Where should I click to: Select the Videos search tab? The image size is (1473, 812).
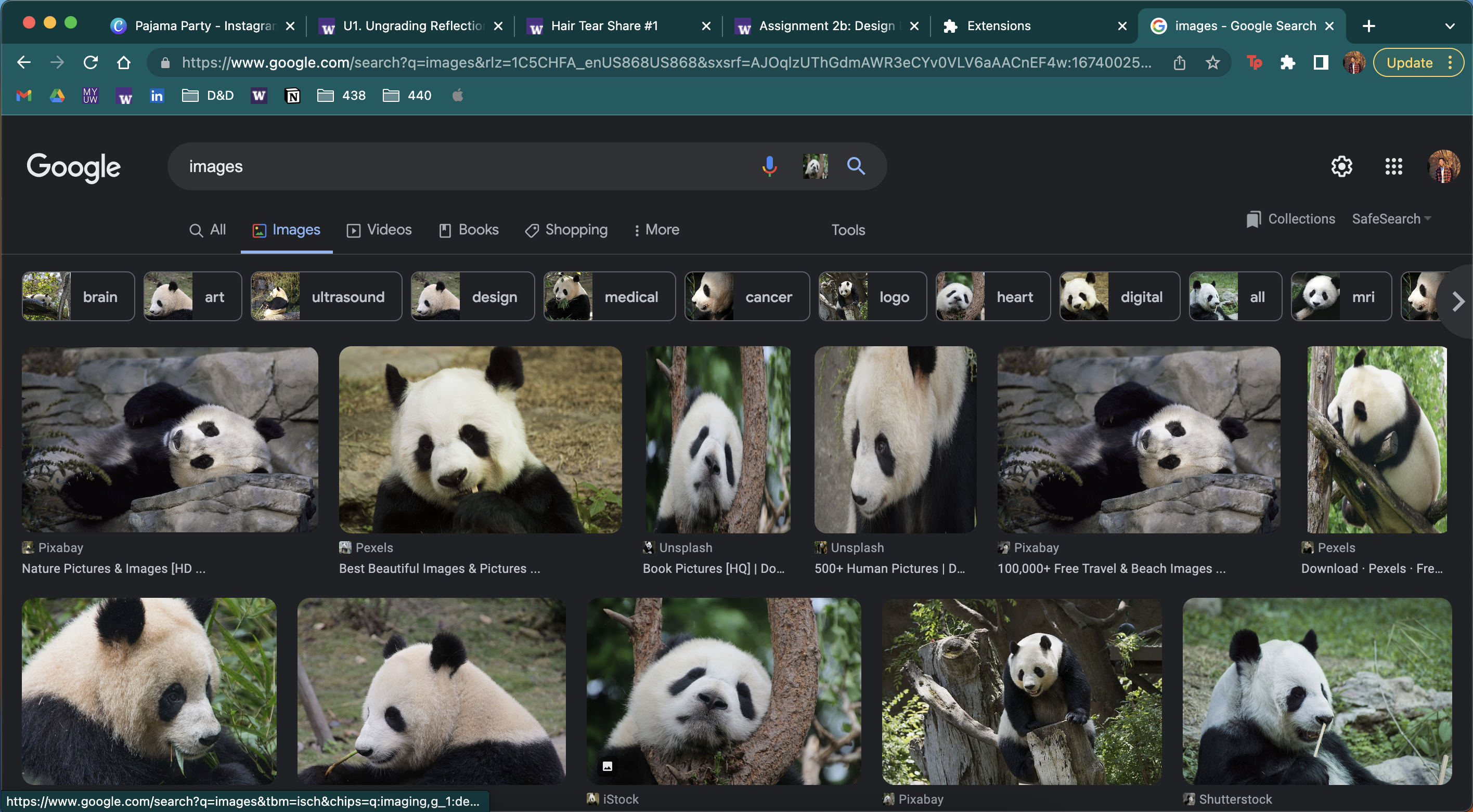click(379, 230)
